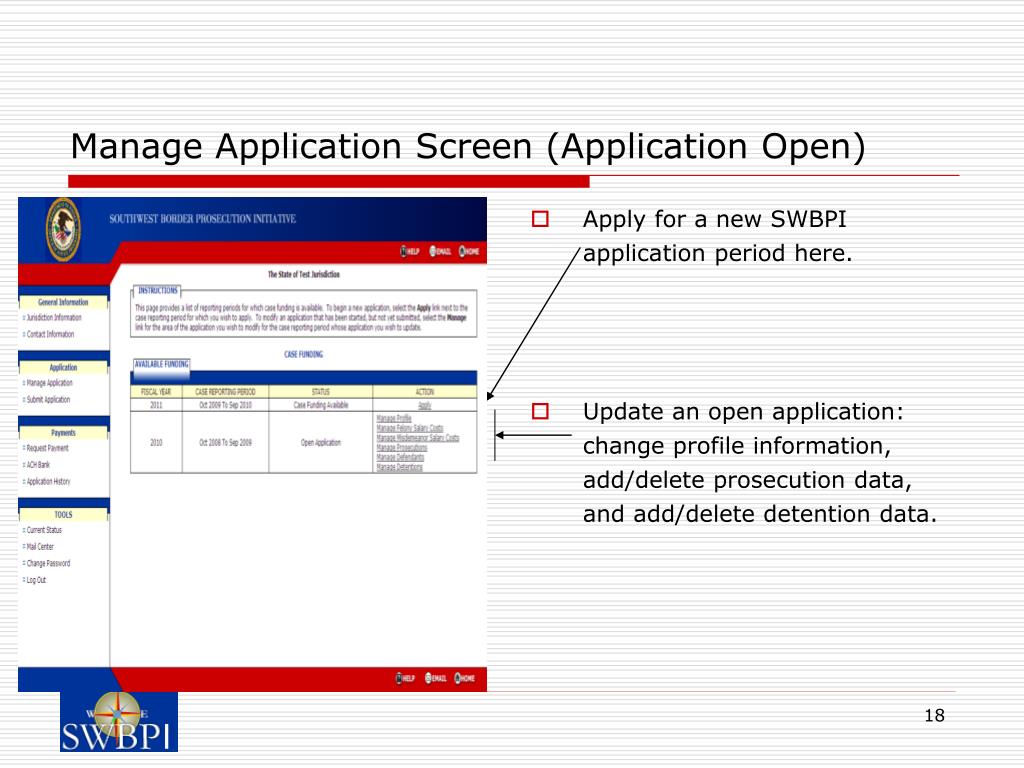Open the Manage Profile link
This screenshot has width=1024, height=768.
tap(394, 418)
